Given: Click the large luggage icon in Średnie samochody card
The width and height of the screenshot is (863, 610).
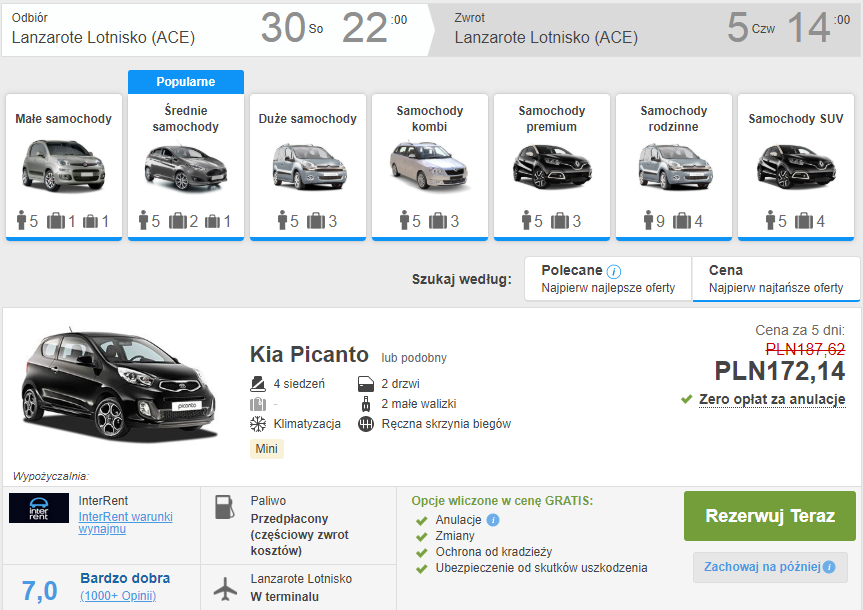Looking at the screenshot, I should pos(178,221).
